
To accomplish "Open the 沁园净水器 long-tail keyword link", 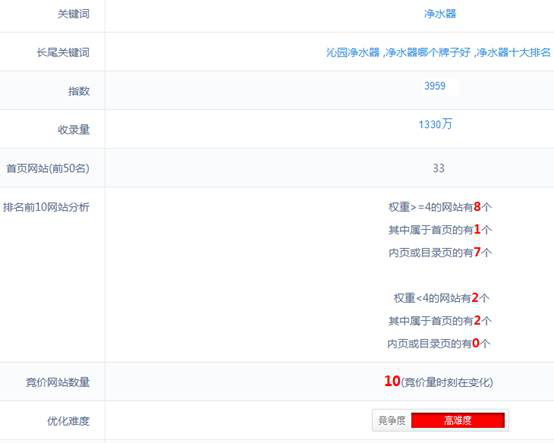I will point(353,53).
